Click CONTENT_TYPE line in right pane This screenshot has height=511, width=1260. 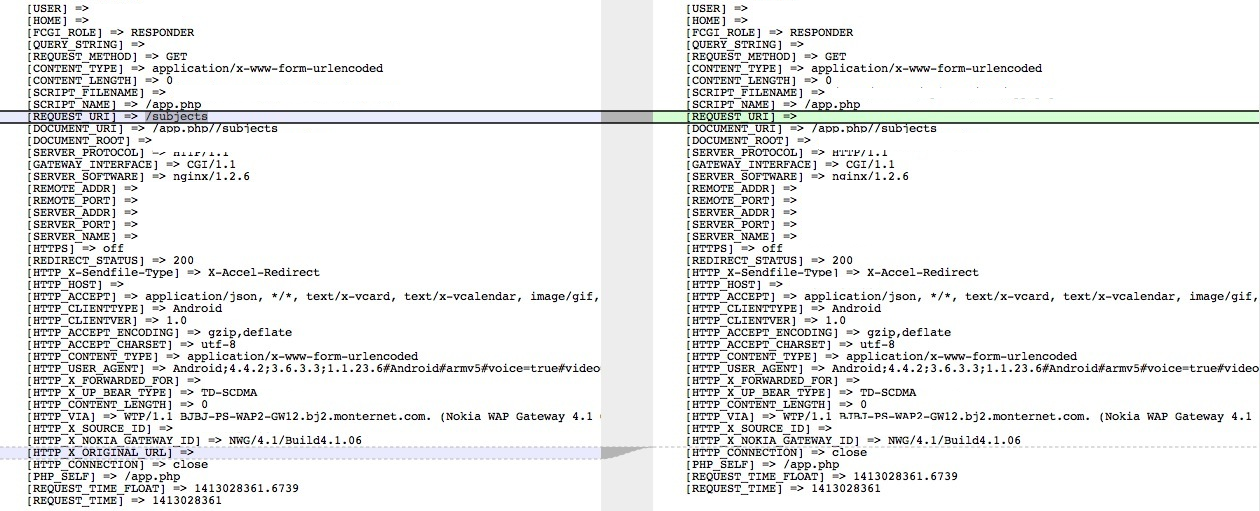coord(864,69)
